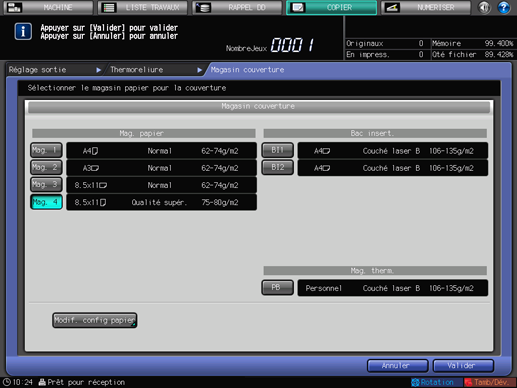
Task: Select paper tray Mag. 2
Action: [46, 167]
